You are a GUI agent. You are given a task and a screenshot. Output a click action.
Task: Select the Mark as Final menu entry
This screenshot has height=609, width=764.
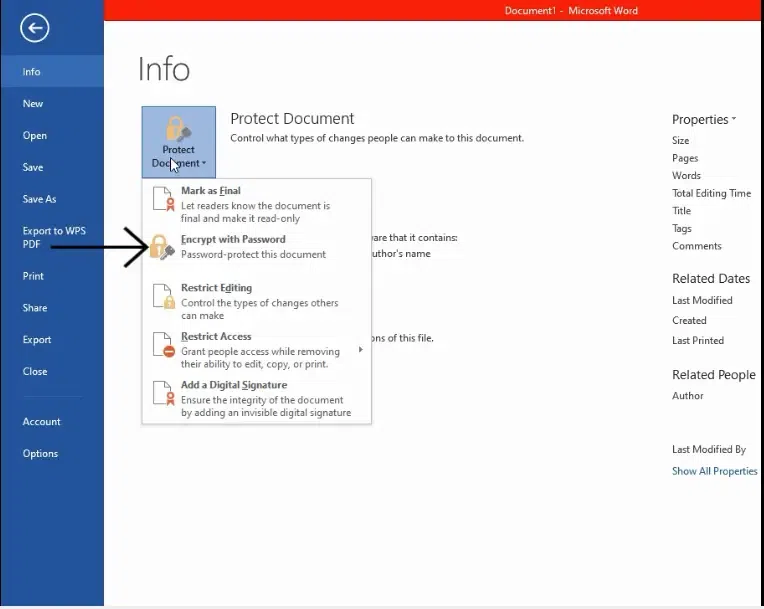click(x=257, y=204)
